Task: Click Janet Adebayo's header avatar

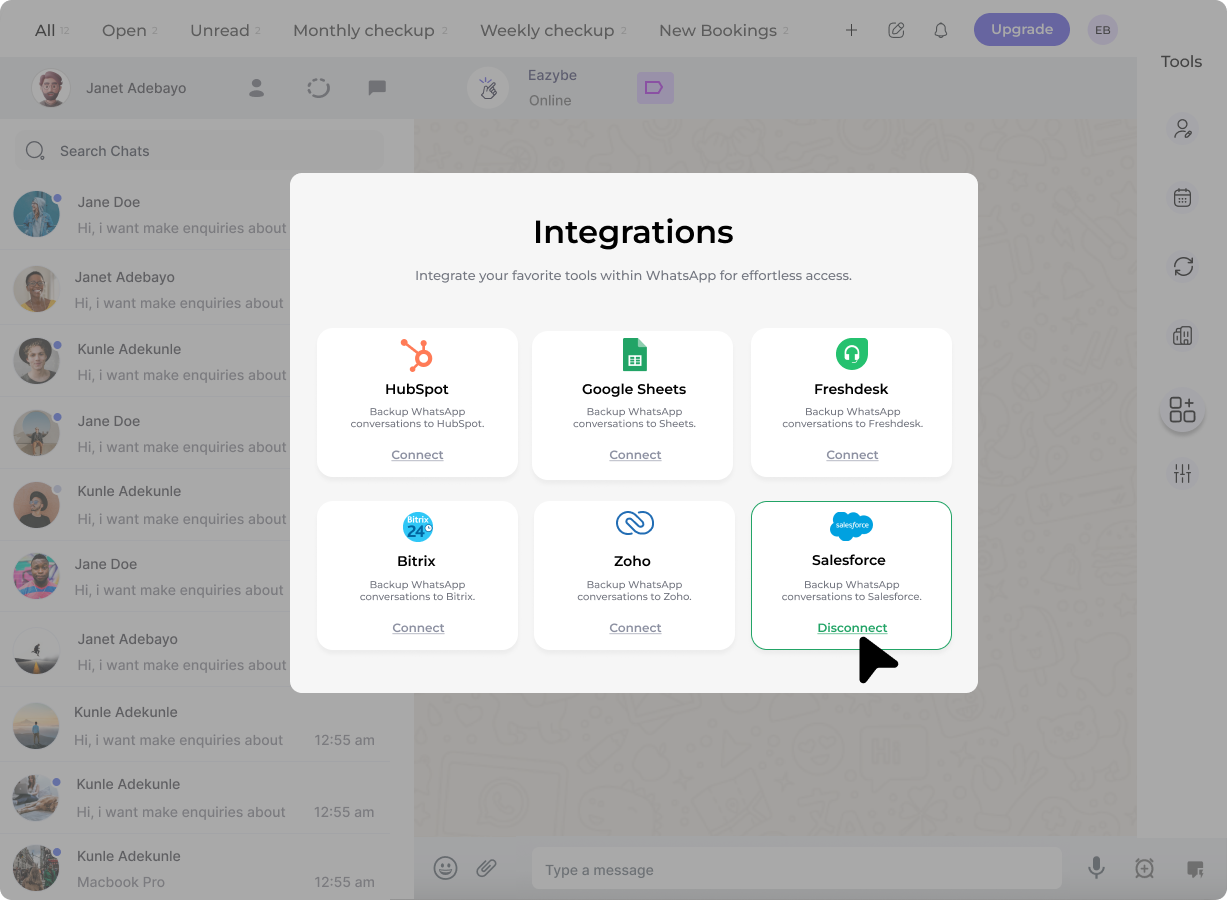Action: click(x=50, y=88)
